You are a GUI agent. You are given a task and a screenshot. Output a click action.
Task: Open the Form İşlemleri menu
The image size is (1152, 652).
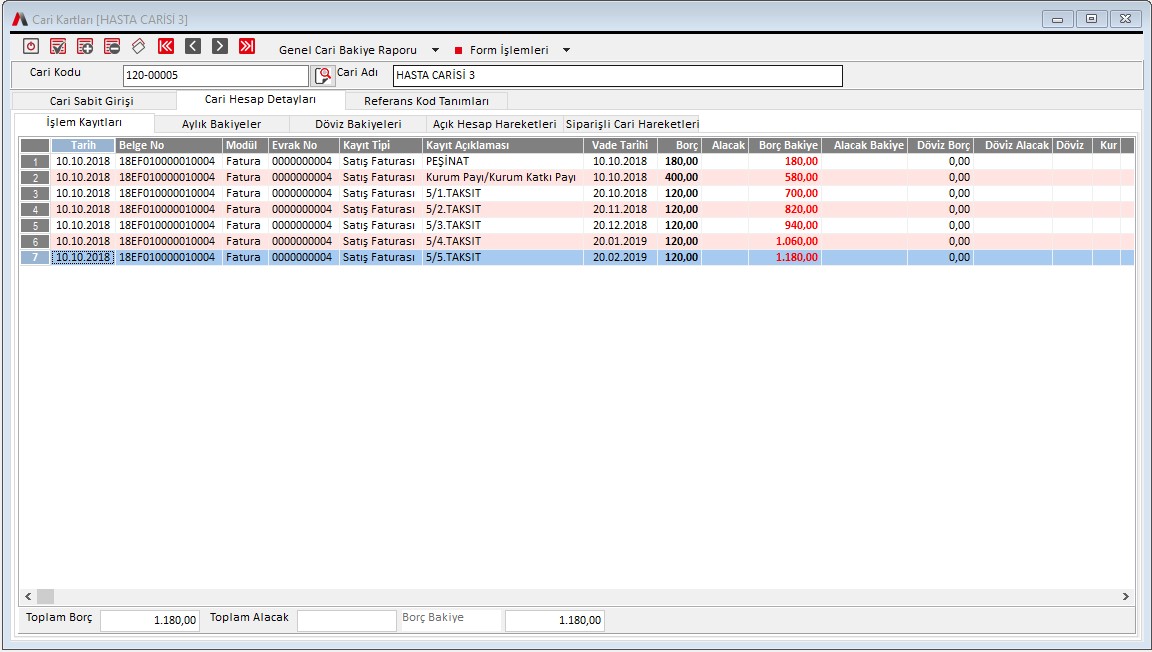[509, 50]
